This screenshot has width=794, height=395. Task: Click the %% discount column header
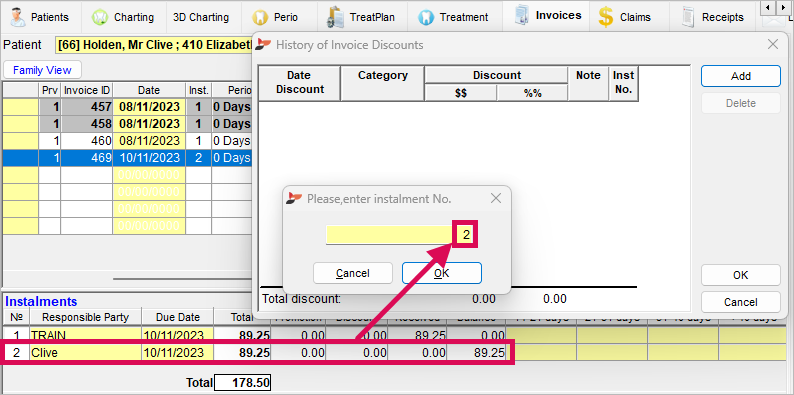(532, 93)
